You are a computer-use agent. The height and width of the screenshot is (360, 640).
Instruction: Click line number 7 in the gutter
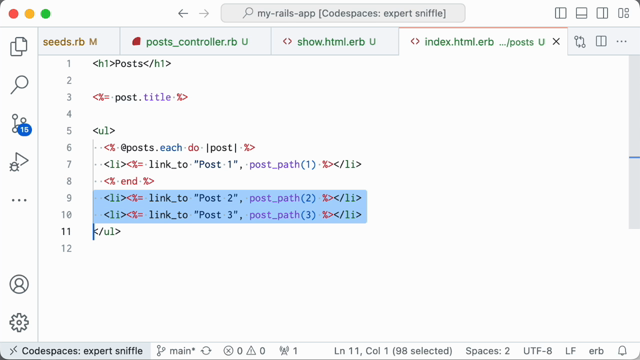point(69,164)
